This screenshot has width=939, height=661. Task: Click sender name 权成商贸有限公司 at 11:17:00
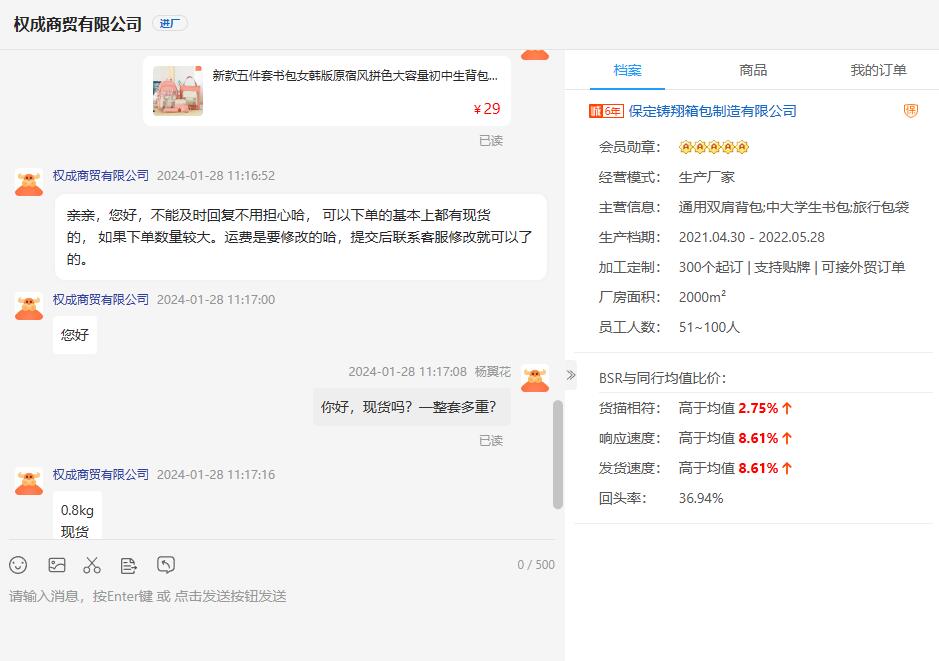(101, 299)
